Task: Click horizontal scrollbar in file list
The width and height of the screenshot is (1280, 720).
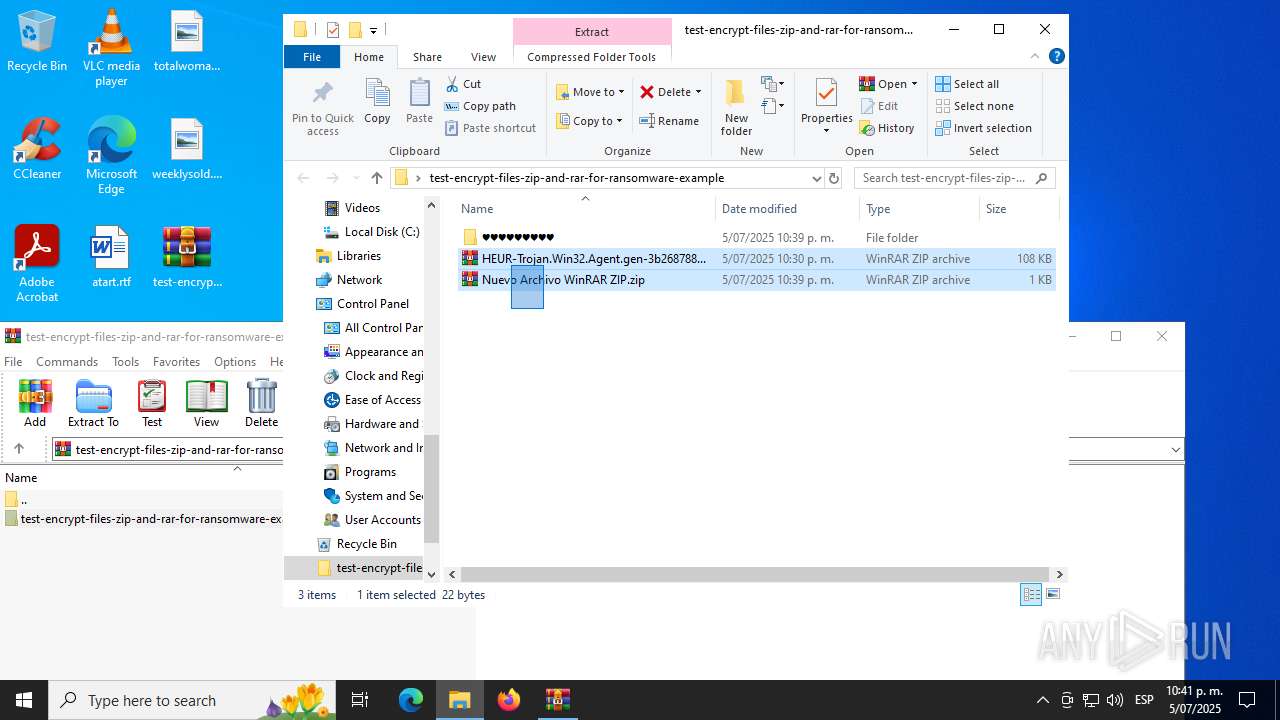Action: point(756,575)
